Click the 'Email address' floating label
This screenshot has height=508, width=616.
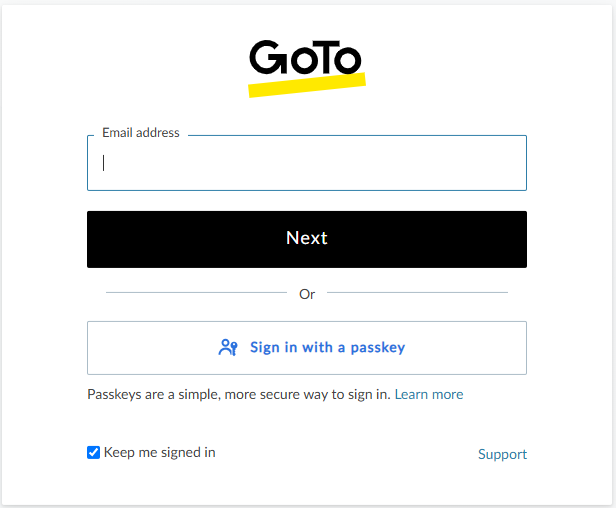coord(141,133)
